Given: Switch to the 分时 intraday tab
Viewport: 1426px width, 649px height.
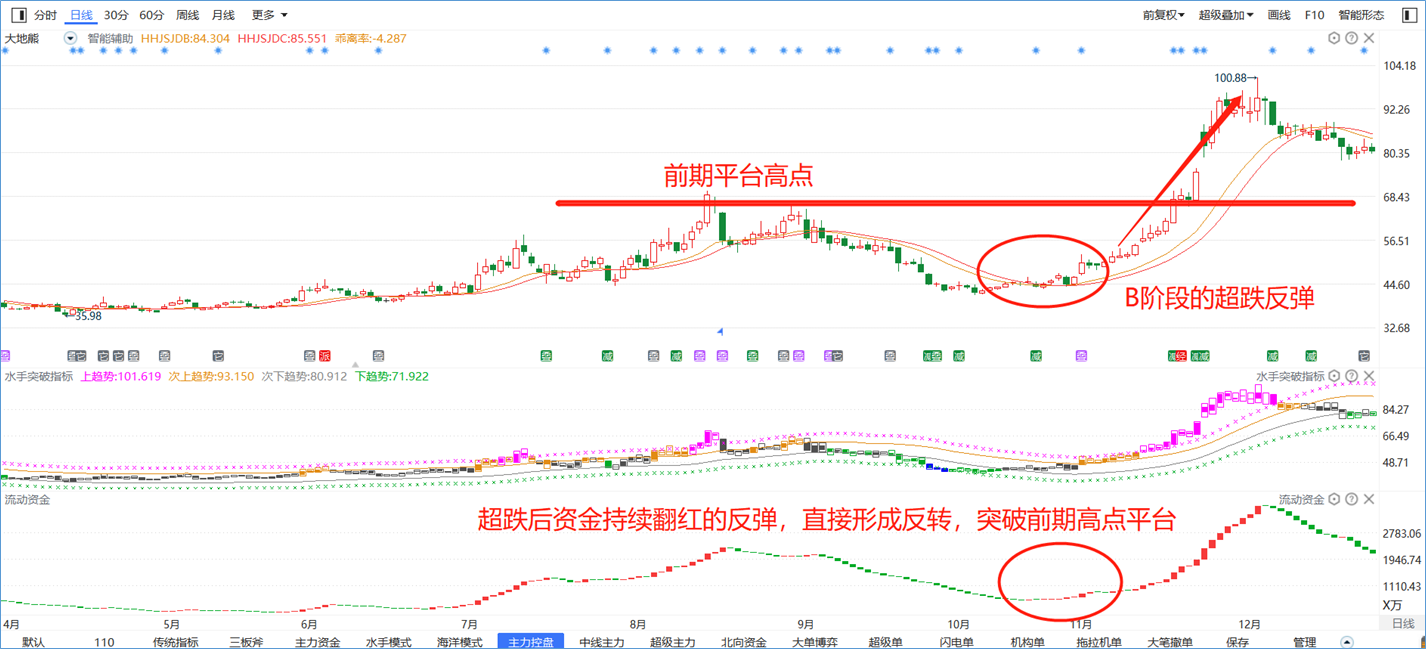Looking at the screenshot, I should tap(45, 15).
